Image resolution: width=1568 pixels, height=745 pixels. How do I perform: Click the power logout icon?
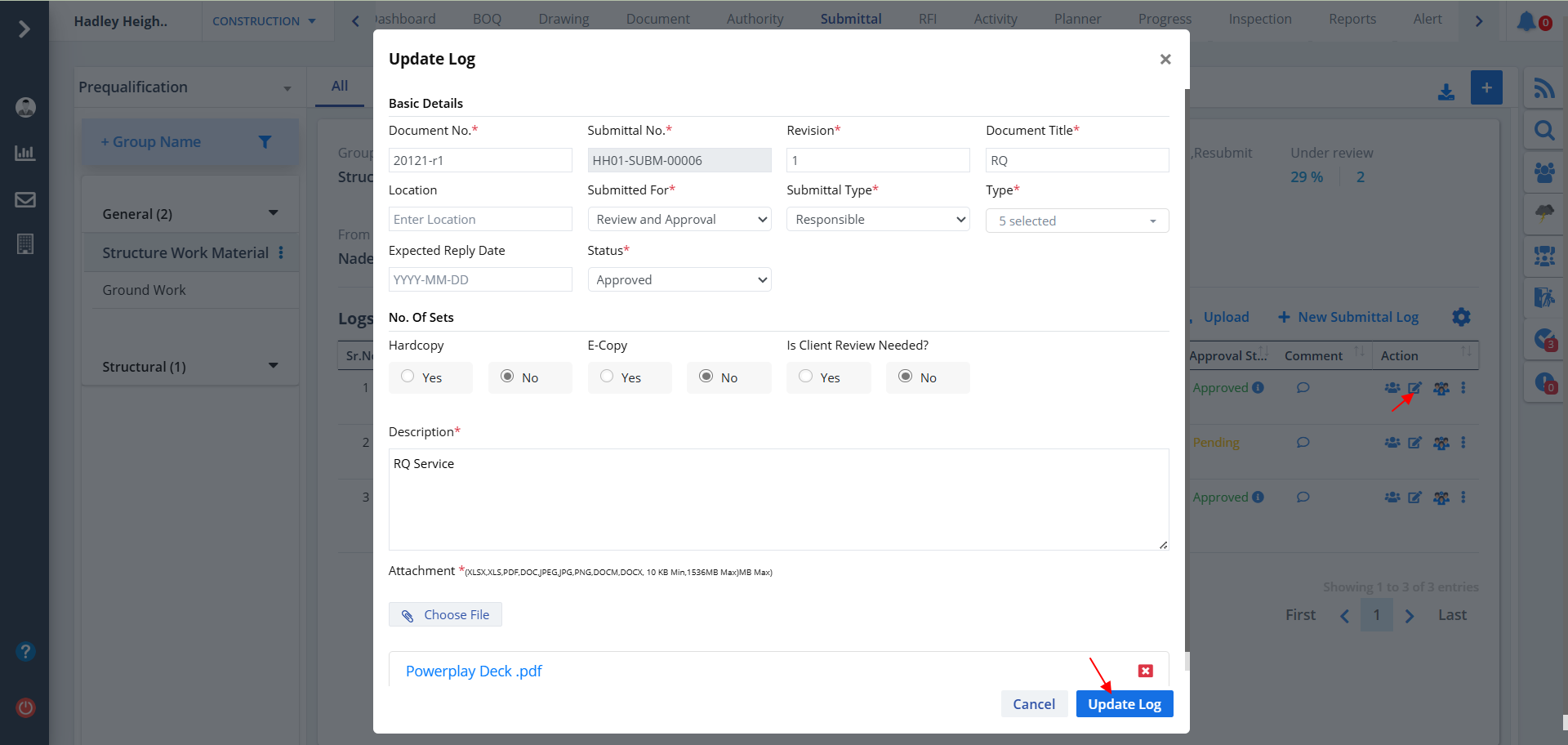tap(25, 707)
